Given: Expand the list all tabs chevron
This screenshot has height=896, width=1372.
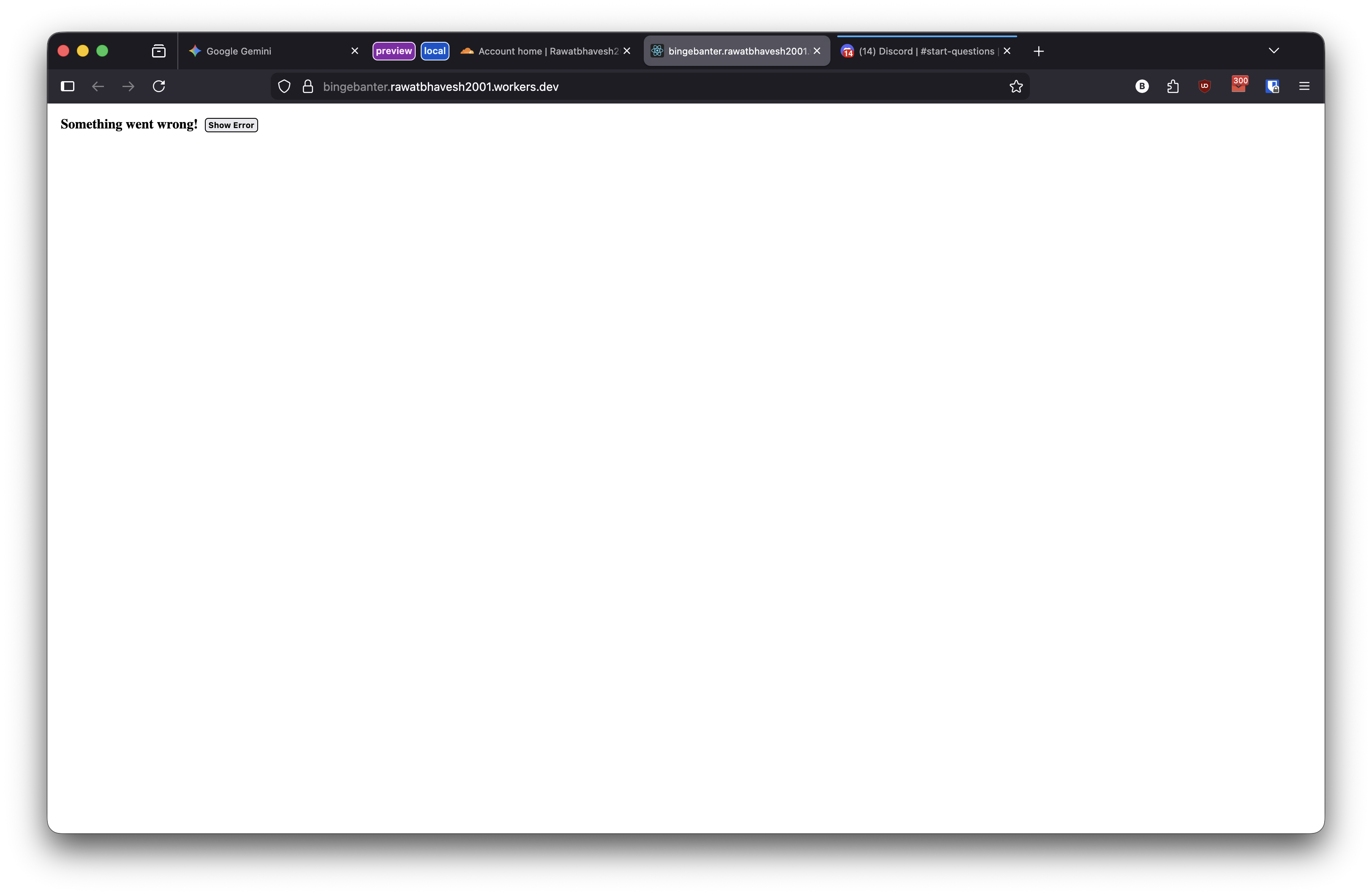Looking at the screenshot, I should tap(1274, 51).
